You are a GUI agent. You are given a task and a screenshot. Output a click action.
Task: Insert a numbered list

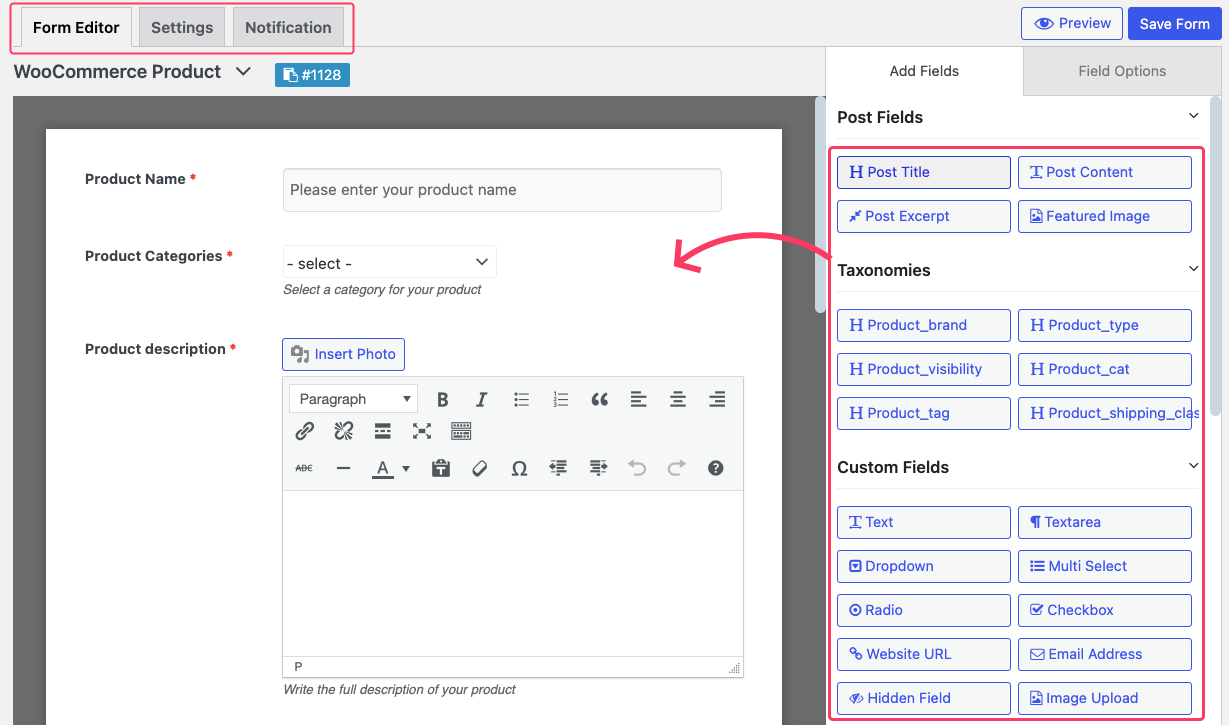tap(560, 399)
